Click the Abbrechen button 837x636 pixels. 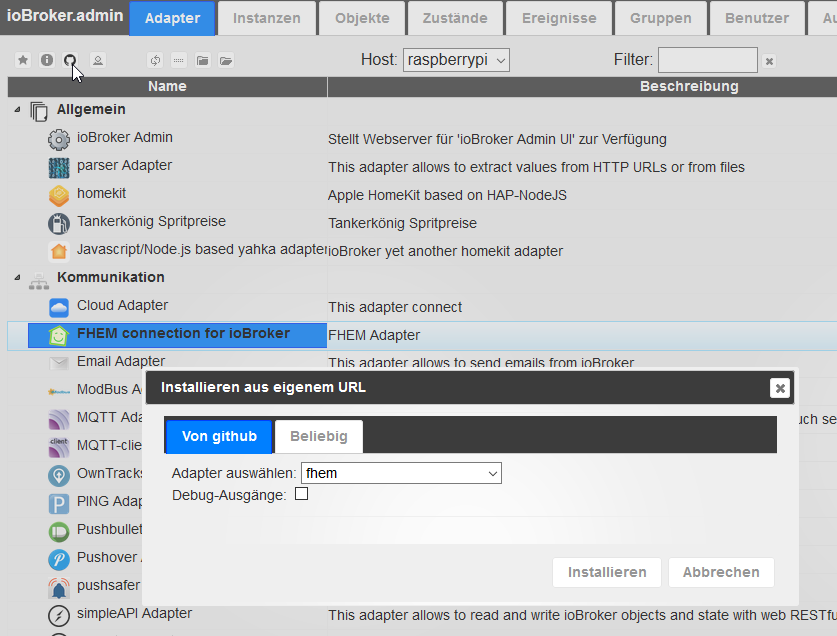(721, 572)
